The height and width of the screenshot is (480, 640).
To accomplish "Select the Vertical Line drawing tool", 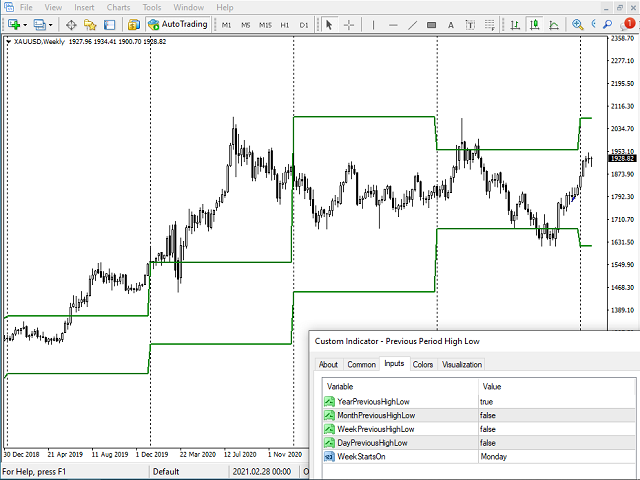I will (x=373, y=25).
